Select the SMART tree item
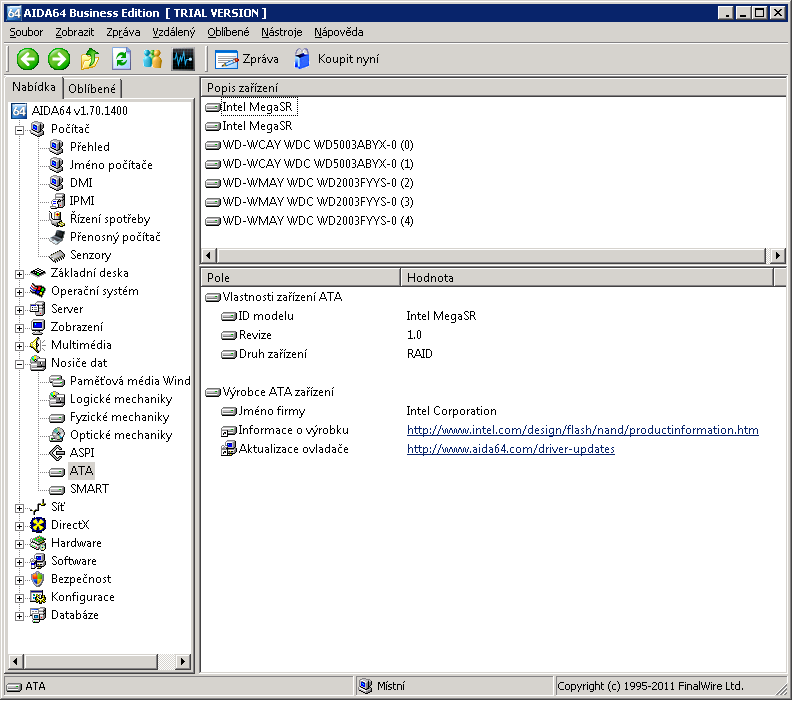This screenshot has height=701, width=792. click(x=89, y=489)
